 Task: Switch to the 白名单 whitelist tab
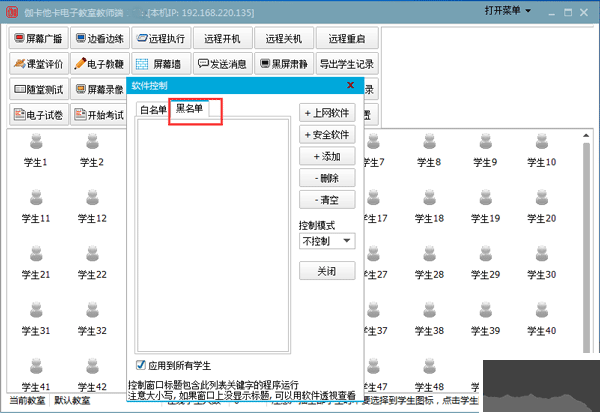coord(153,110)
